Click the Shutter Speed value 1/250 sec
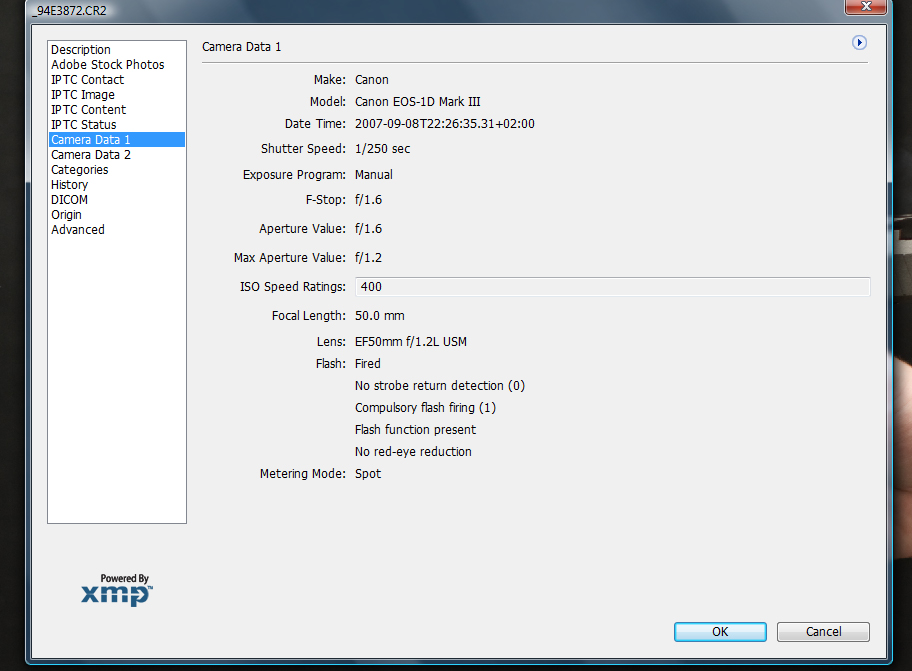This screenshot has height=671, width=912. tap(383, 149)
